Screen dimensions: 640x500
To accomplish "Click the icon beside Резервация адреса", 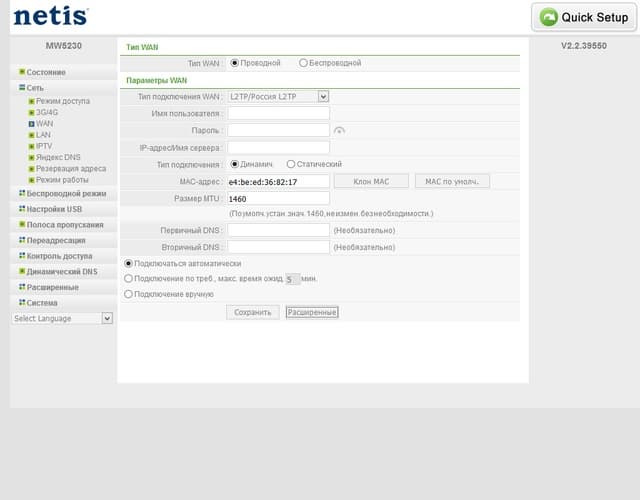I will 31,169.
